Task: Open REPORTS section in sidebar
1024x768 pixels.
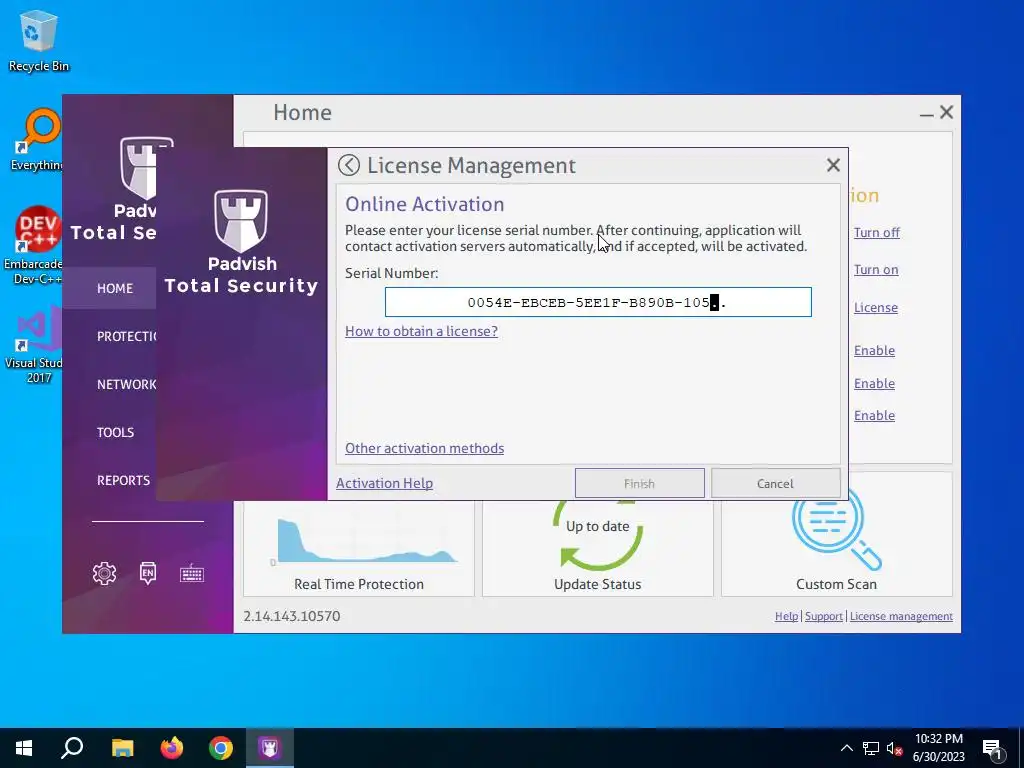Action: 123,480
